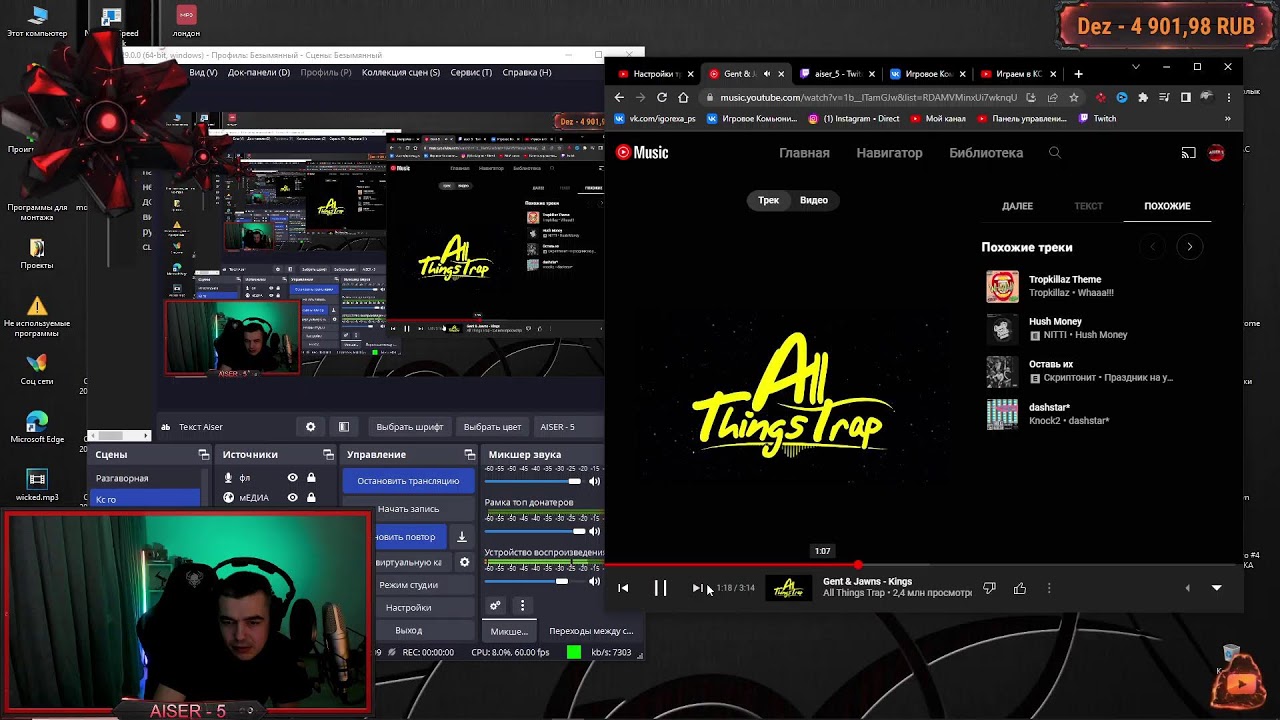1280x720 pixels.
Task: Open advanced audio properties gears icon in OBS
Action: pyautogui.click(x=495, y=605)
